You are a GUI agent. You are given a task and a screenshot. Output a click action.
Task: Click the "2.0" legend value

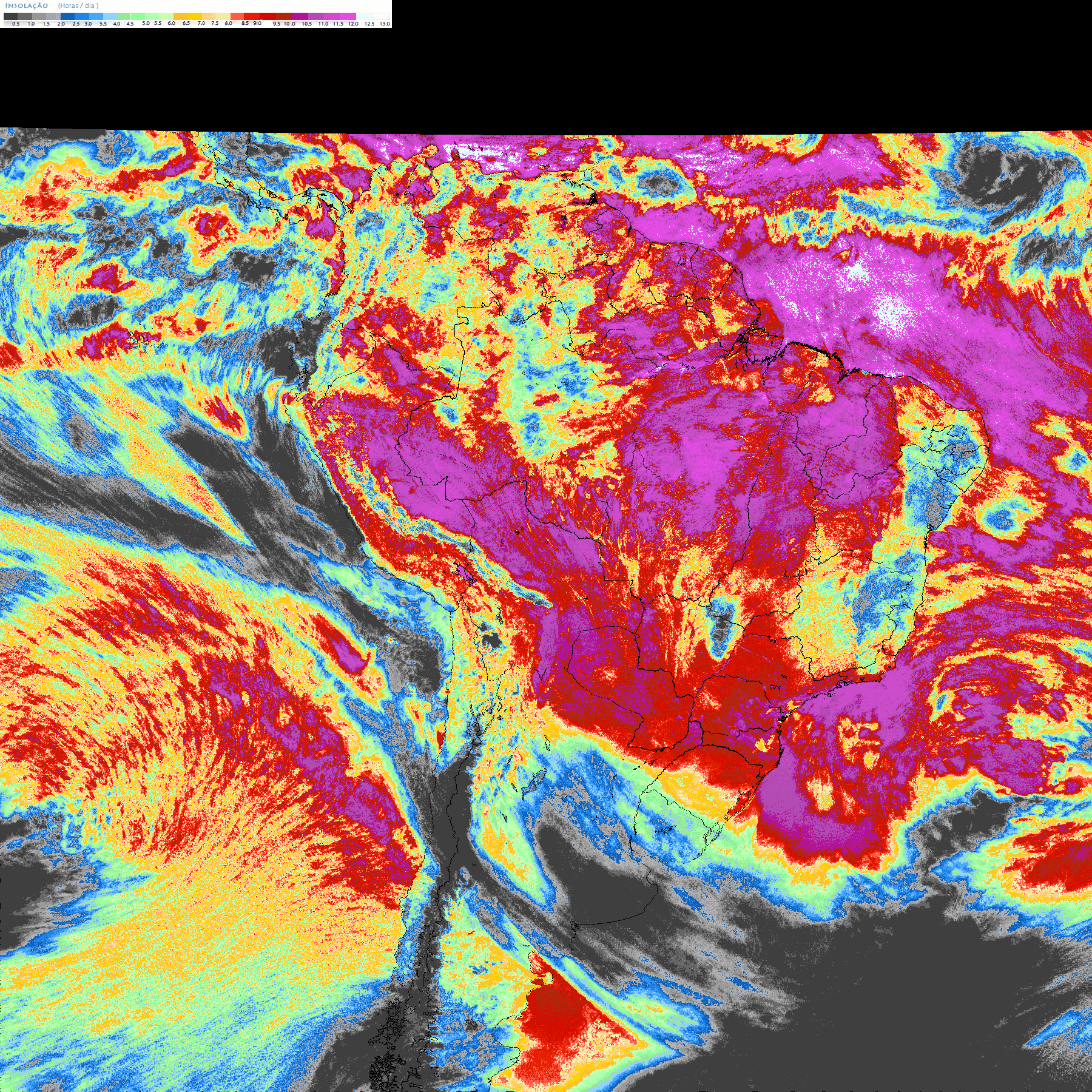coord(61,24)
